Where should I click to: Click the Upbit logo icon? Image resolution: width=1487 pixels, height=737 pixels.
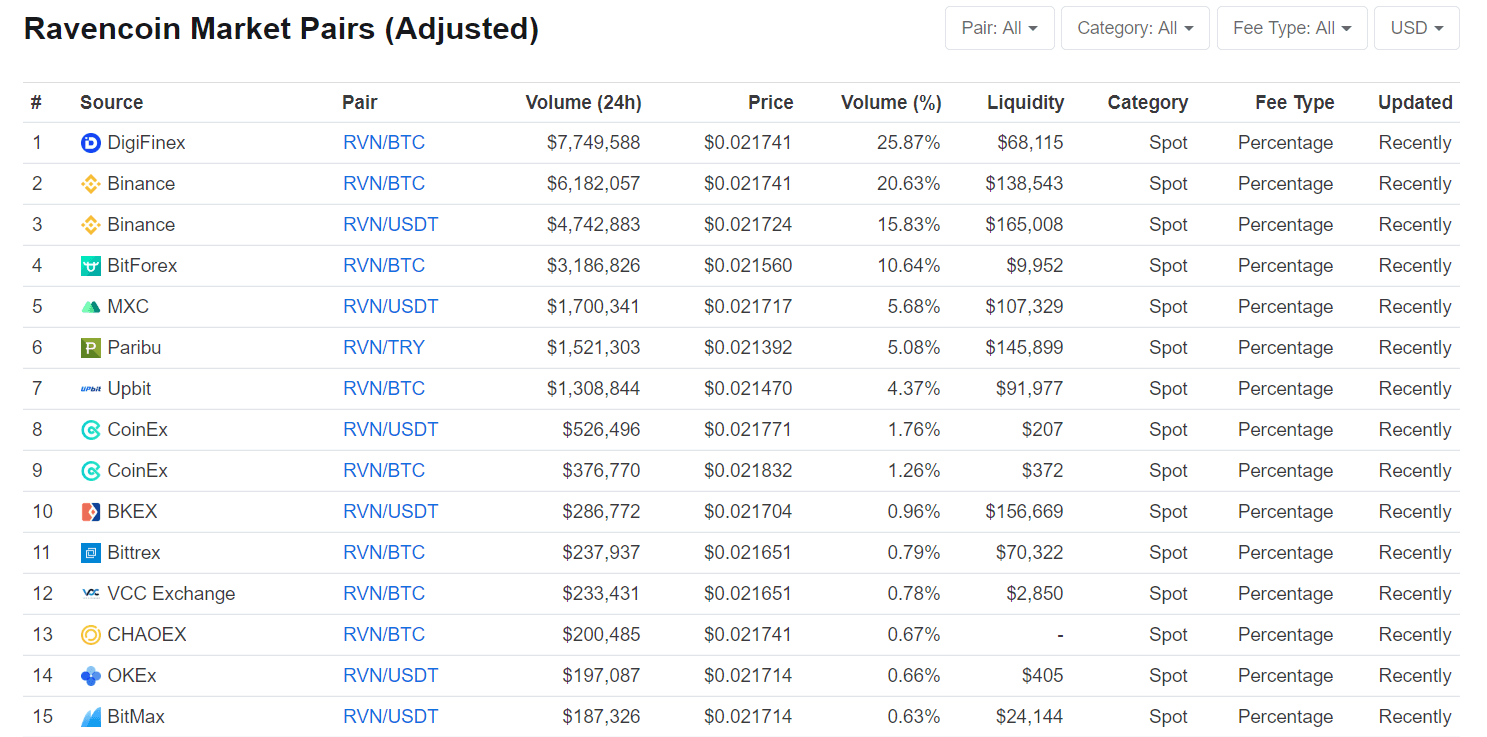(91, 389)
